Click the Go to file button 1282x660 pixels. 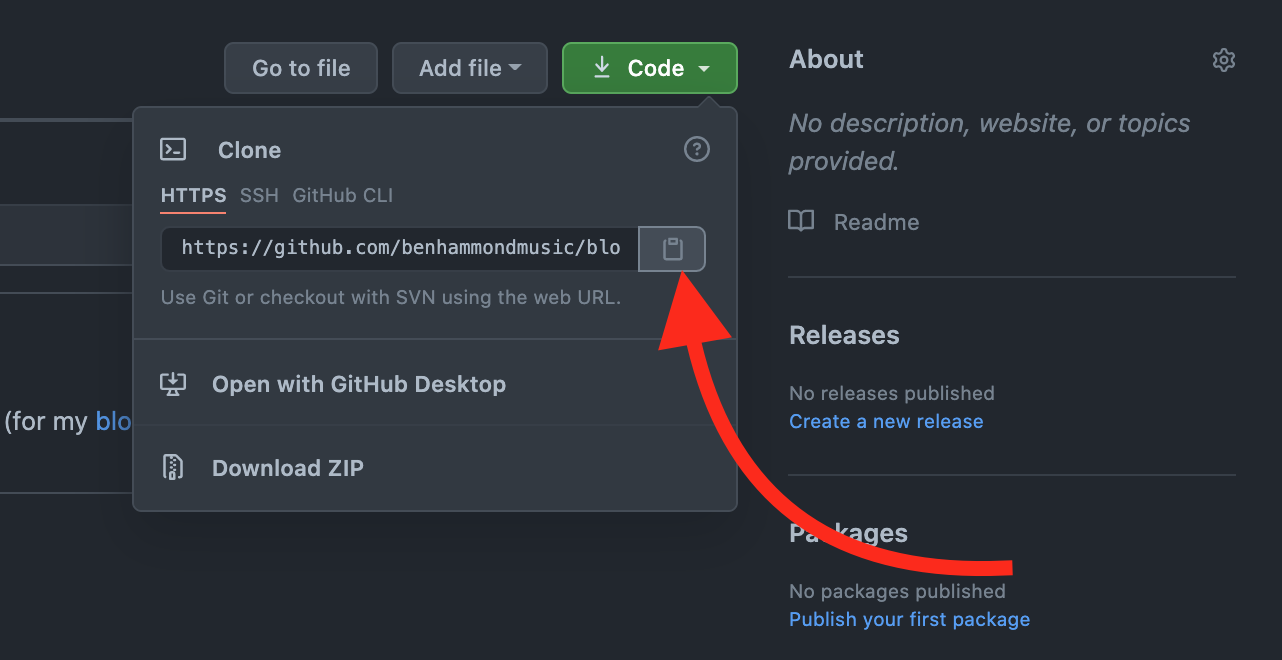tap(301, 68)
